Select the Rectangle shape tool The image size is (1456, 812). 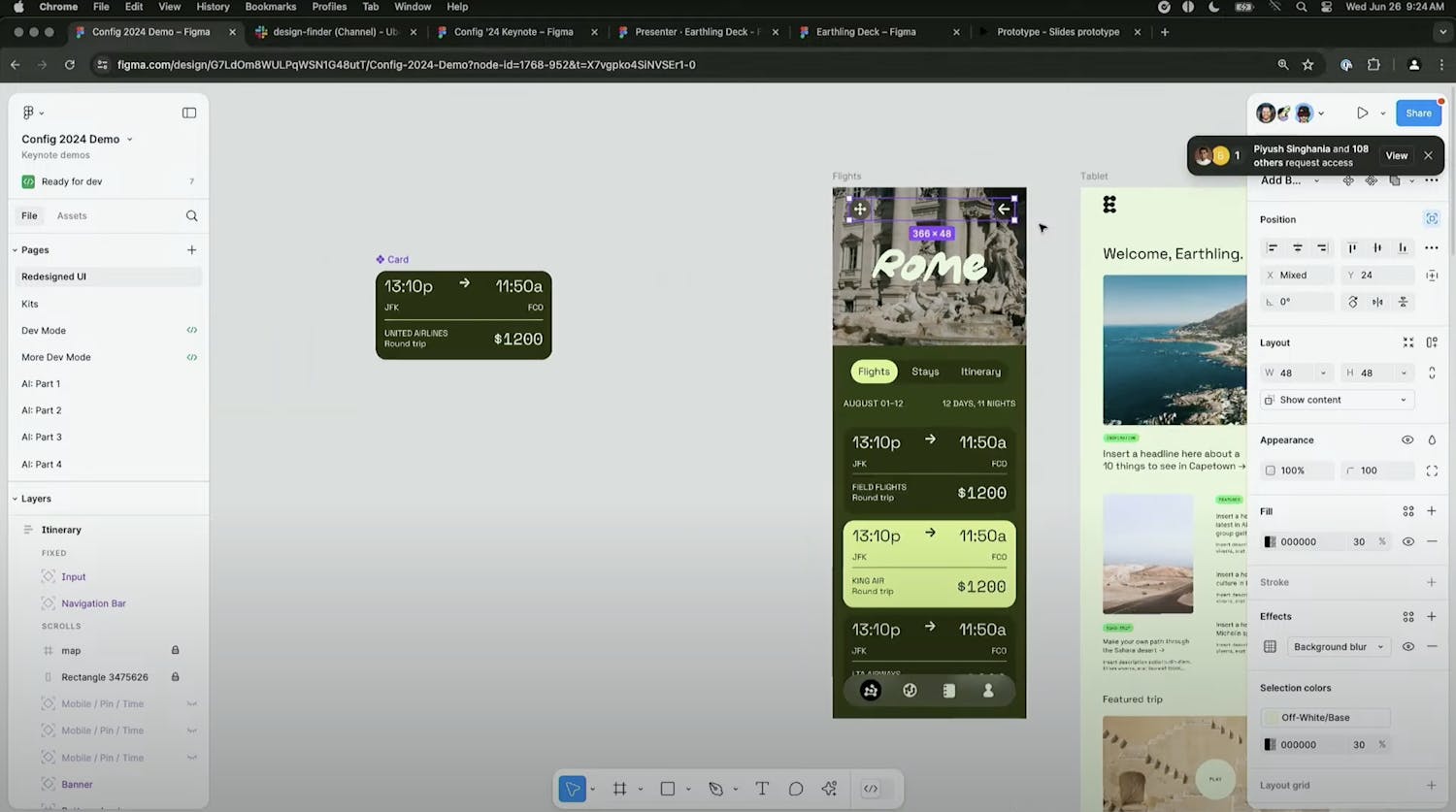[668, 789]
